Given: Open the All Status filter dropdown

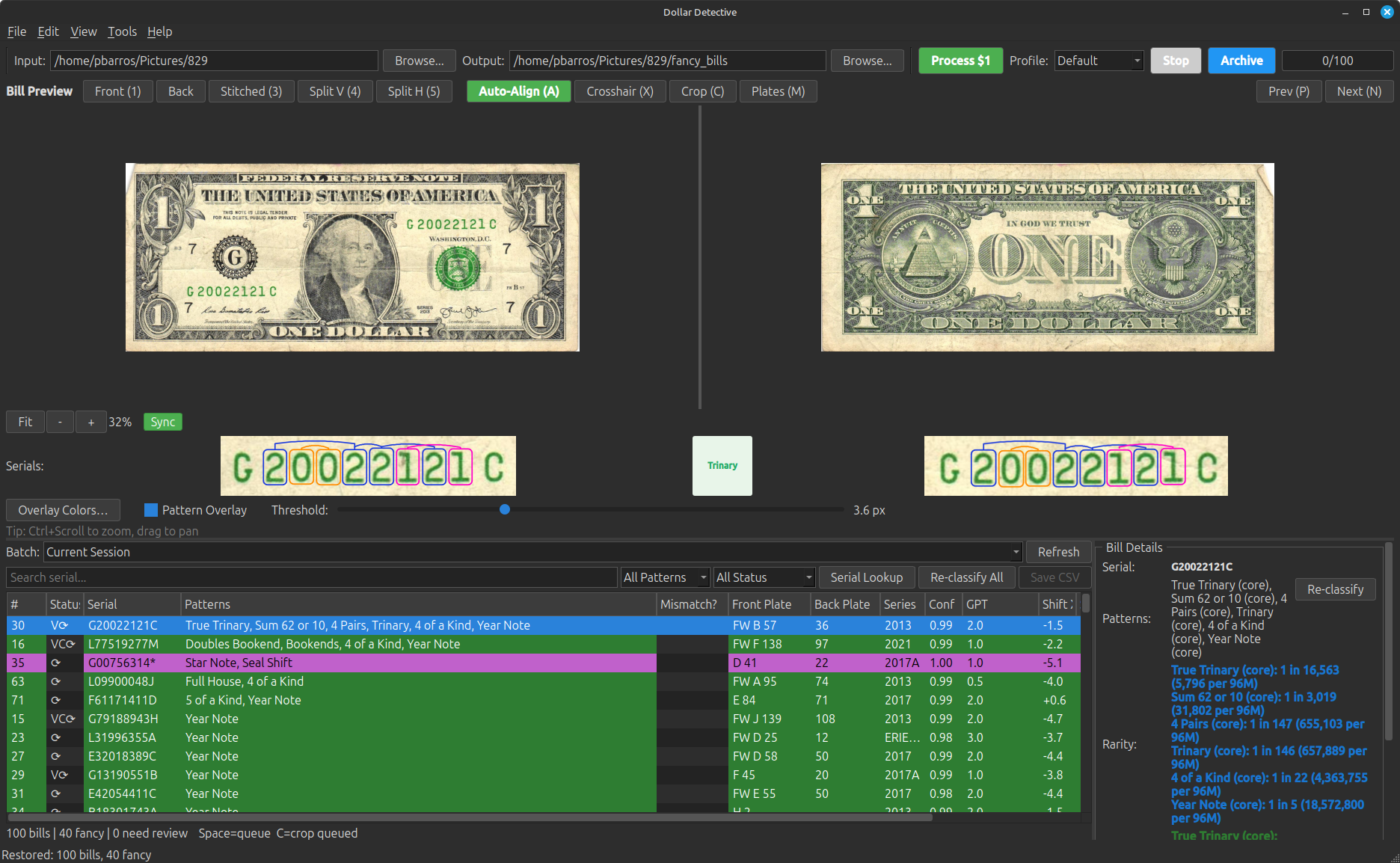Looking at the screenshot, I should (764, 577).
